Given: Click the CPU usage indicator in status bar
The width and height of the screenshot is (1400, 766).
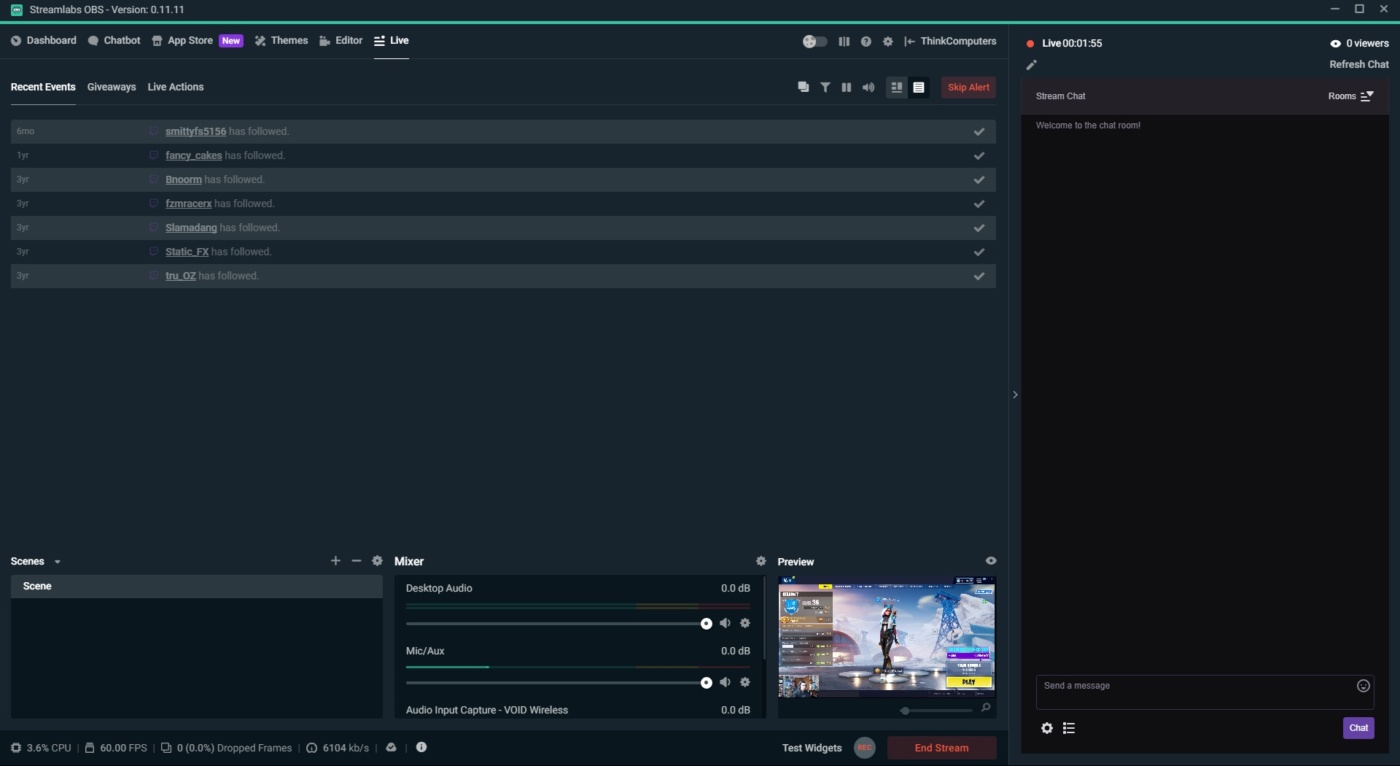Looking at the screenshot, I should point(41,748).
